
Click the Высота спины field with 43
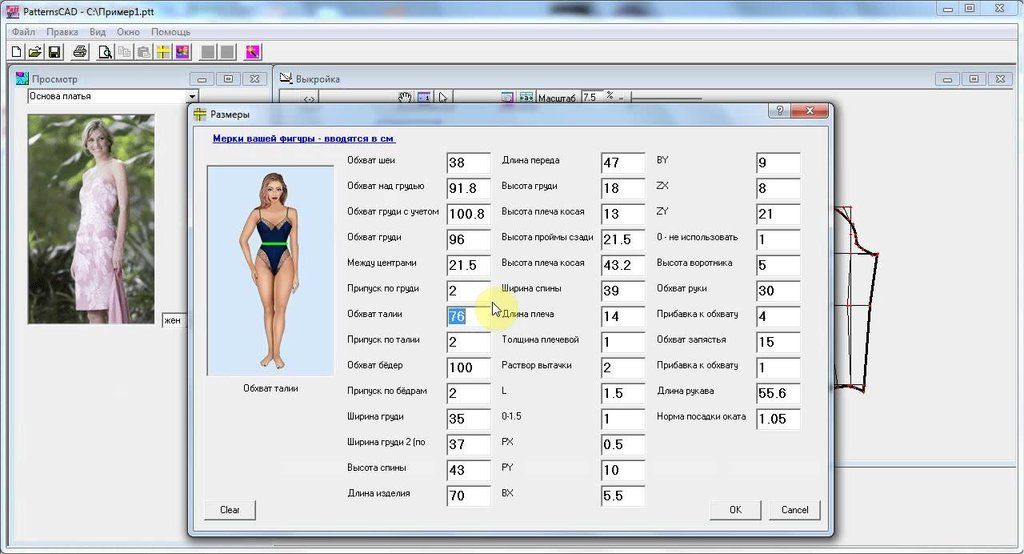tap(468, 470)
